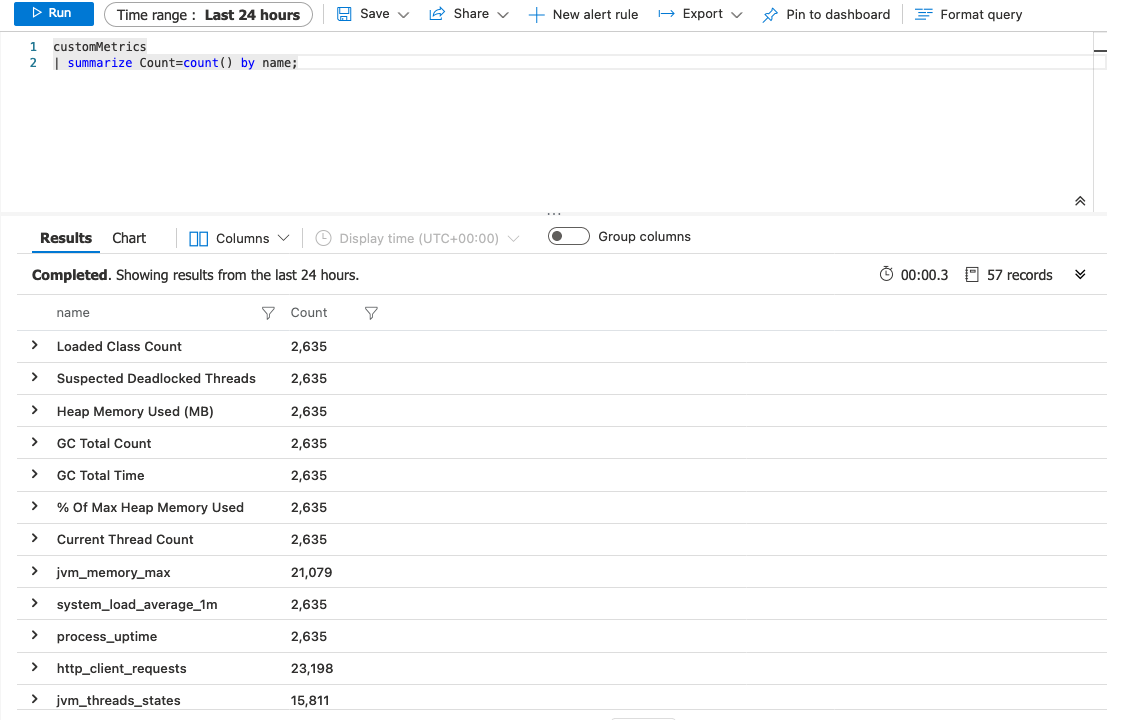Image resolution: width=1122 pixels, height=720 pixels.
Task: Expand the results details with the double chevron
Action: click(x=1080, y=274)
